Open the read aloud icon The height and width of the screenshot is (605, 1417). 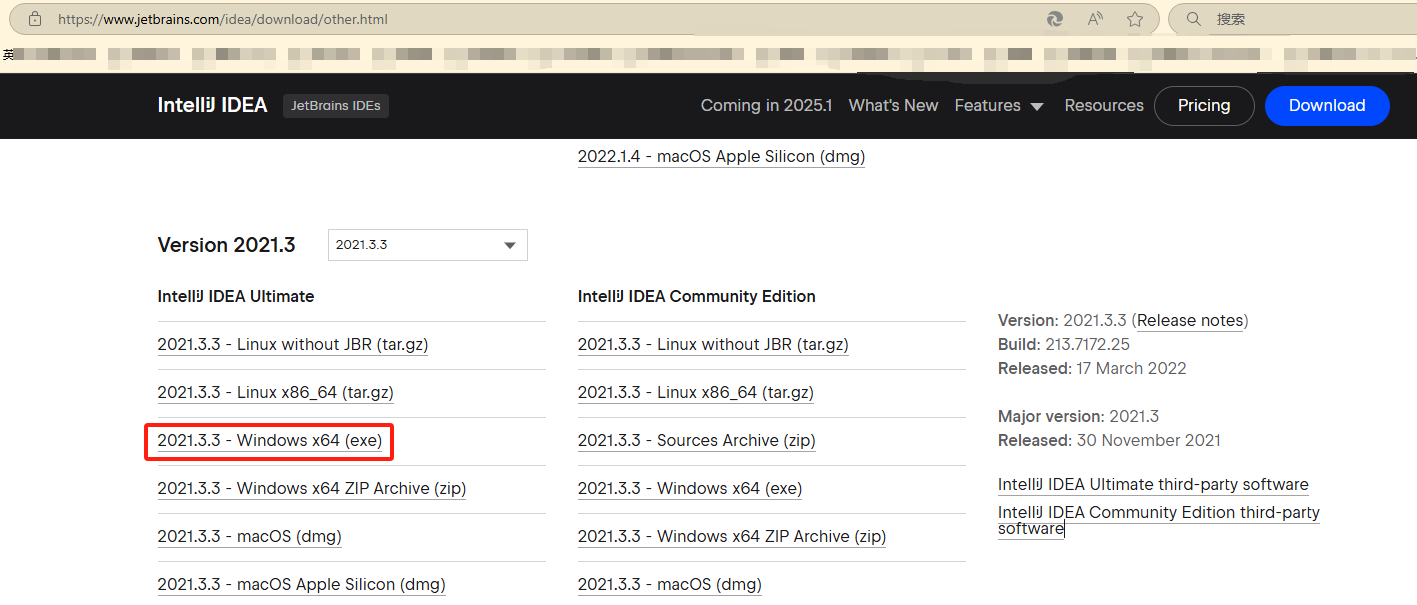pos(1095,19)
